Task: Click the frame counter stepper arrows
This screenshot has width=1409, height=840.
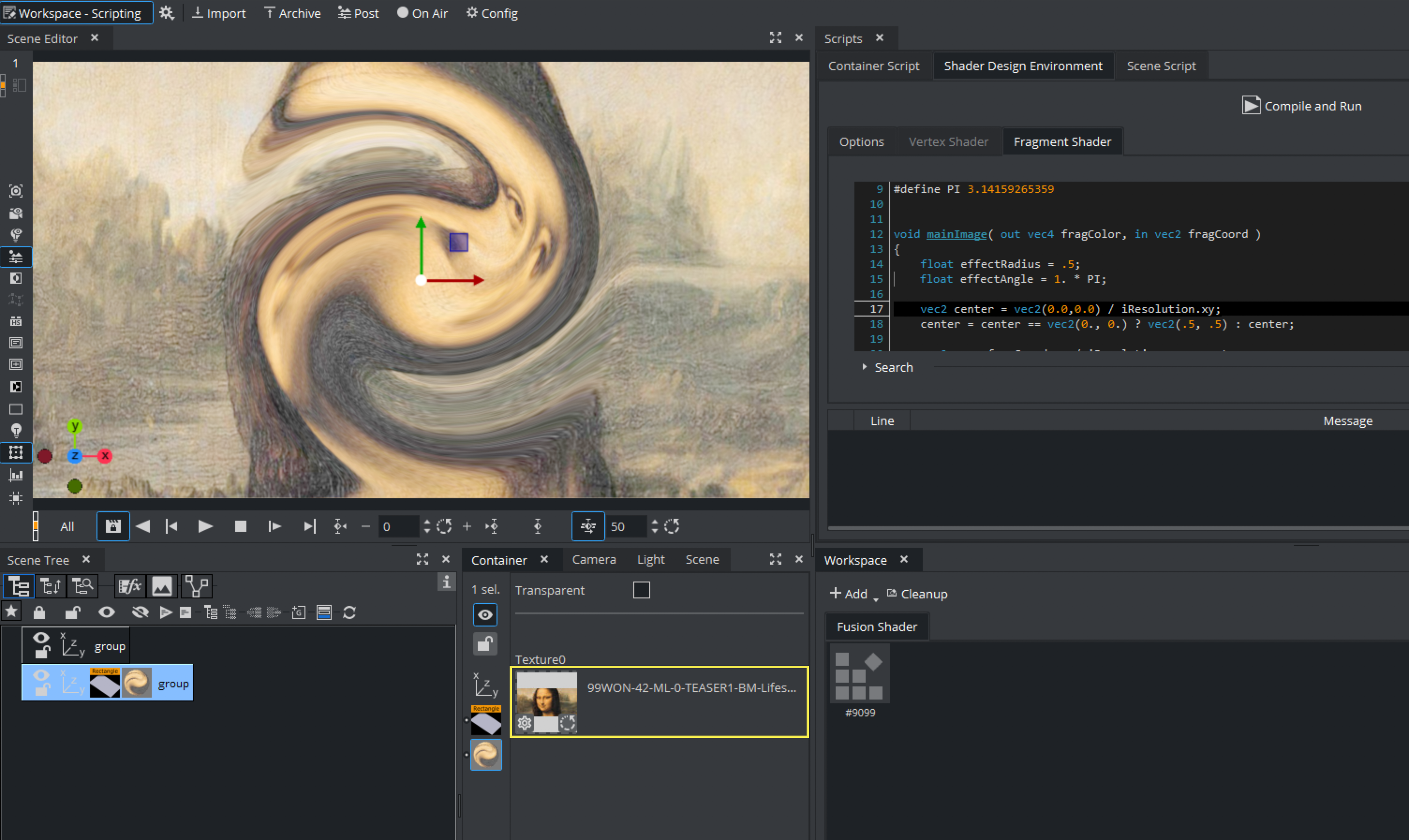Action: [427, 526]
